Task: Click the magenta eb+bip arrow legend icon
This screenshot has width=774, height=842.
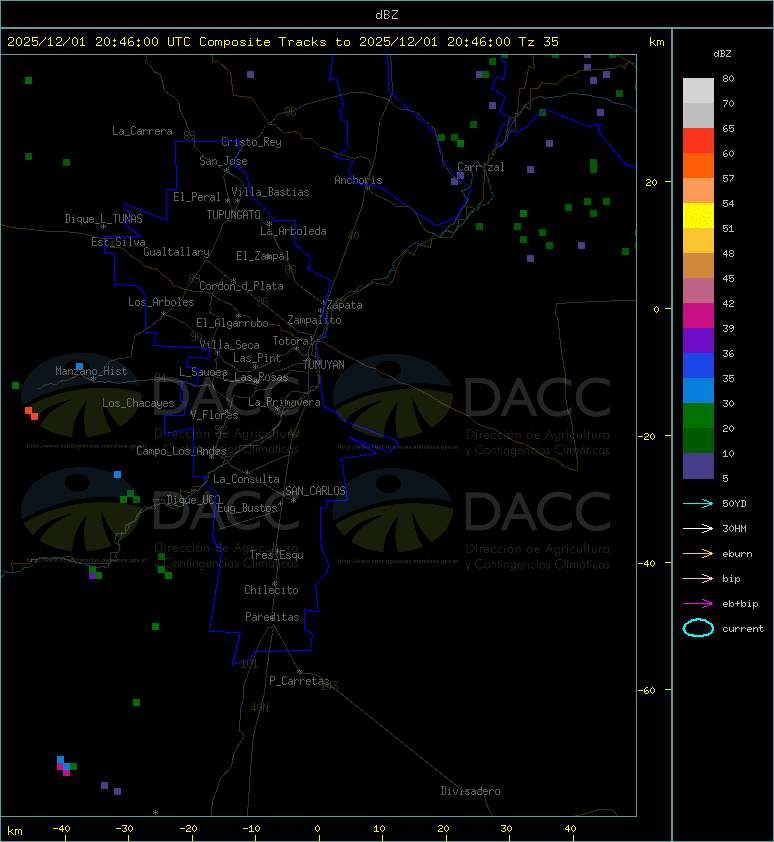Action: coord(698,604)
